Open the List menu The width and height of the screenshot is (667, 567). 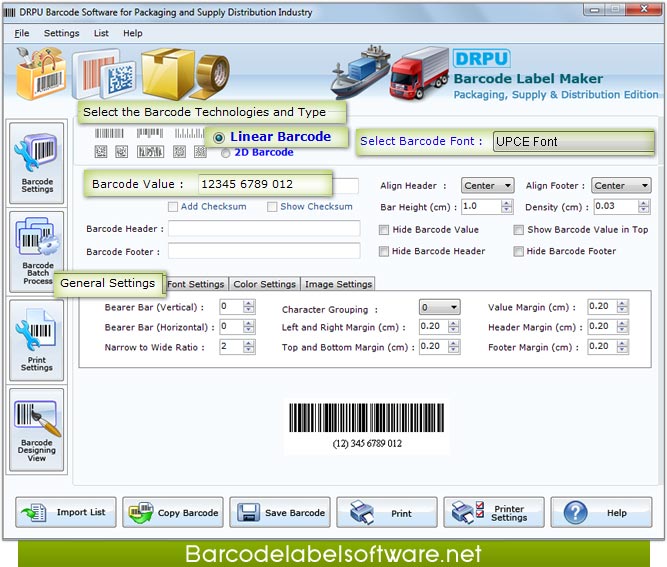(x=101, y=33)
